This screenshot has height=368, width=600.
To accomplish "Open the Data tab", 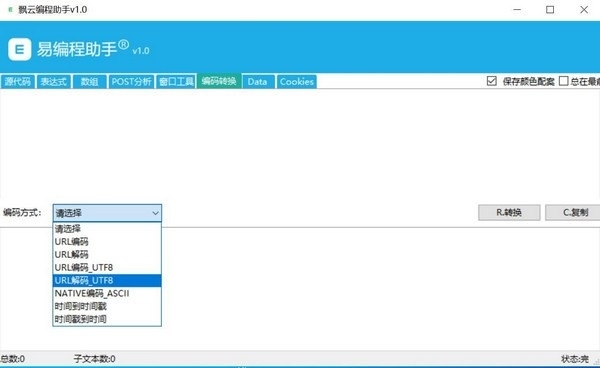I will click(x=258, y=81).
